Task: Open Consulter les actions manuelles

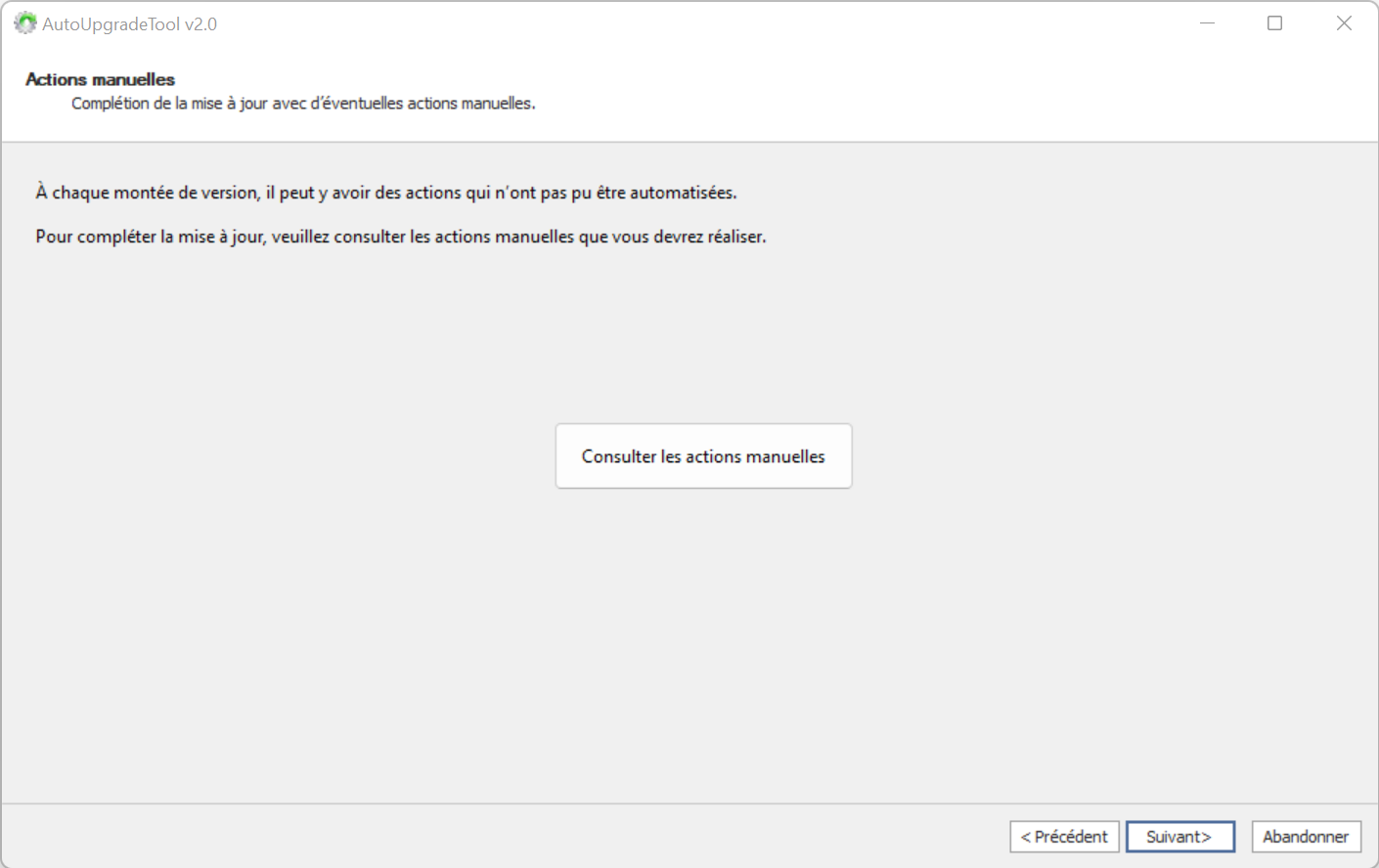Action: [x=703, y=456]
